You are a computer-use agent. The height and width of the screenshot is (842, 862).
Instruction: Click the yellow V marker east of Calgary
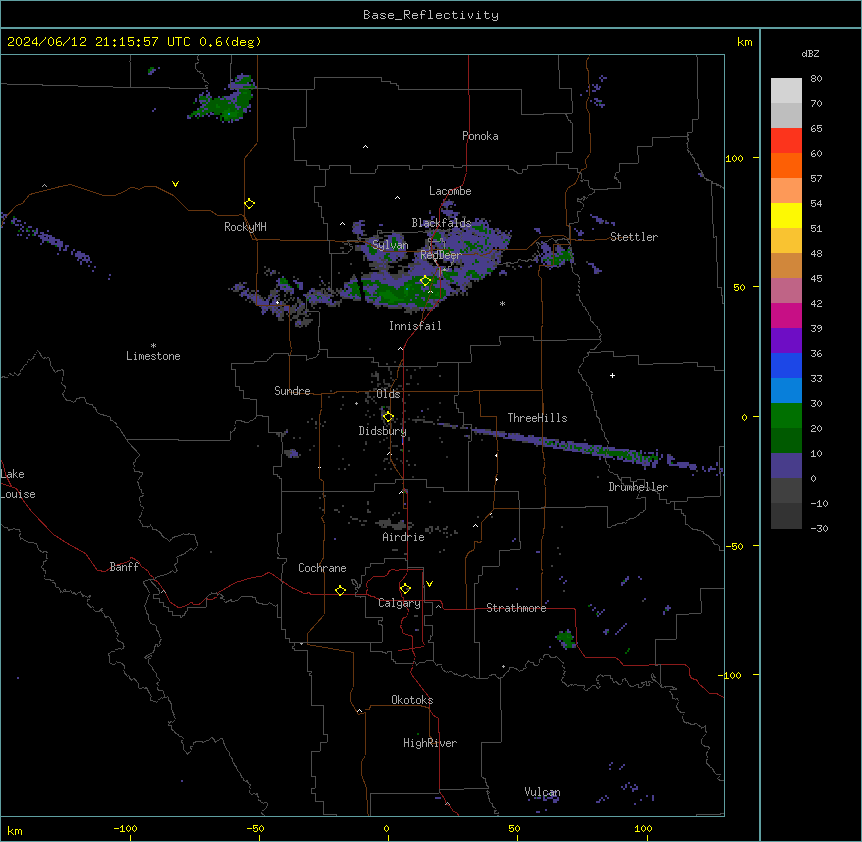coord(429,584)
